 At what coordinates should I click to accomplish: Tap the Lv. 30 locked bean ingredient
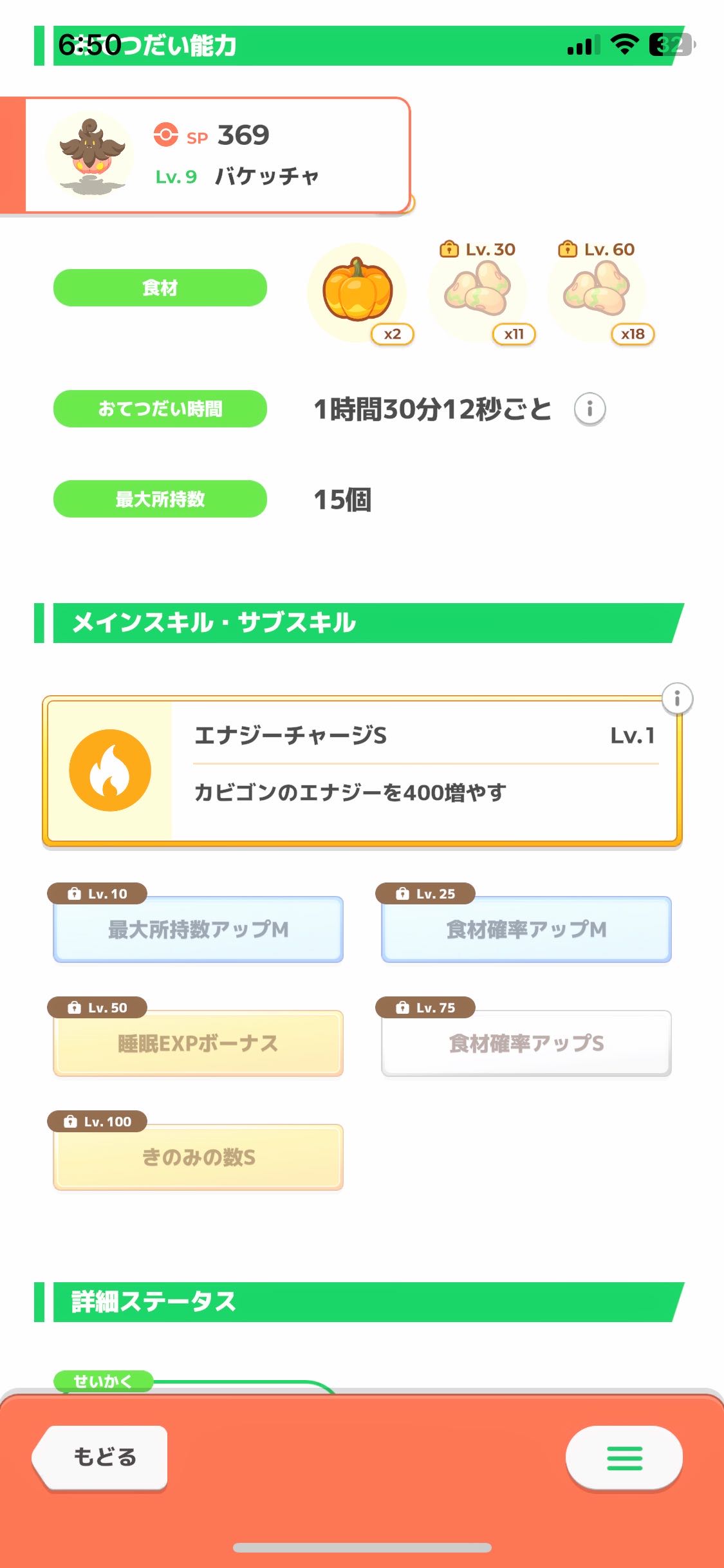(x=478, y=291)
